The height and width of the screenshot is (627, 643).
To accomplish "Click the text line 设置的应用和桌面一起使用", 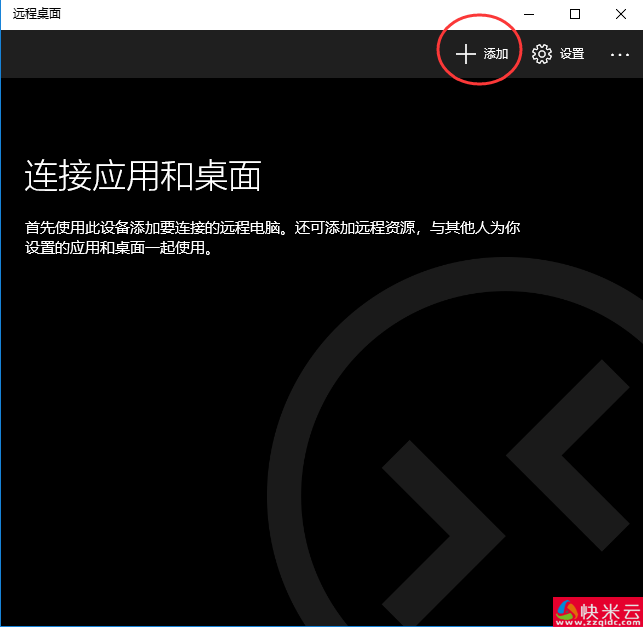I will pyautogui.click(x=119, y=248).
